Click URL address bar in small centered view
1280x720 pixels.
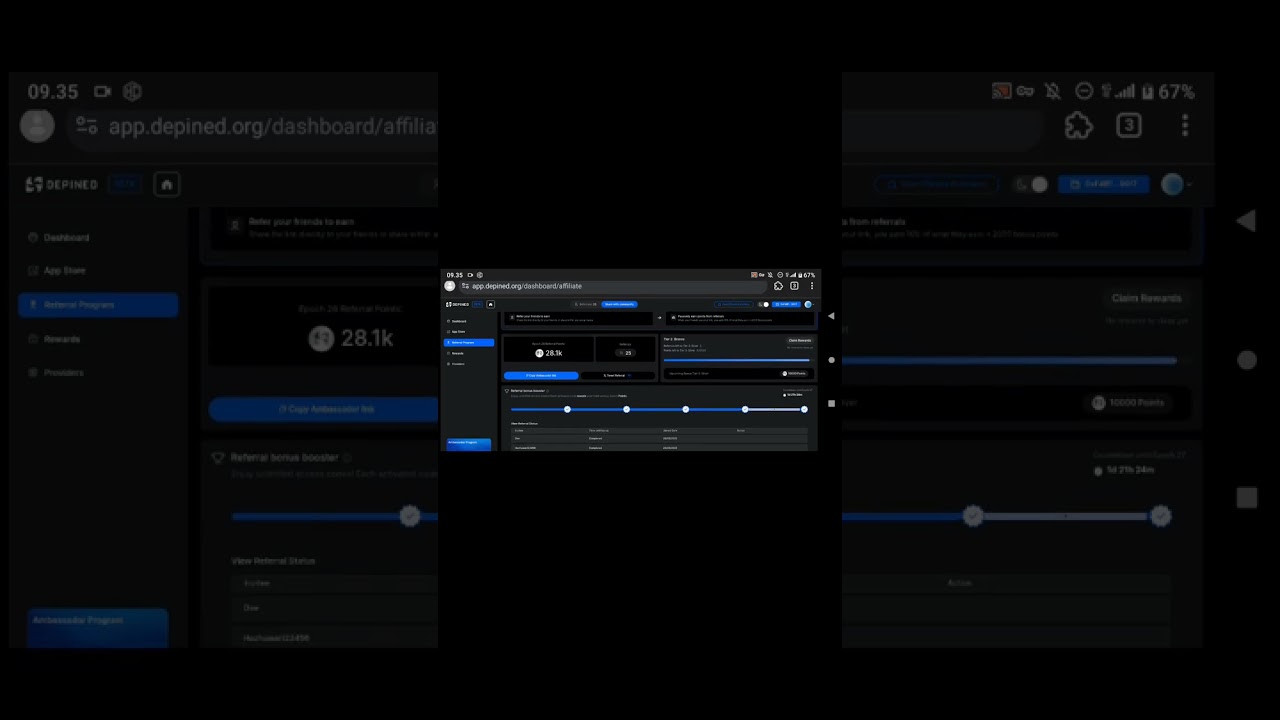click(x=614, y=286)
